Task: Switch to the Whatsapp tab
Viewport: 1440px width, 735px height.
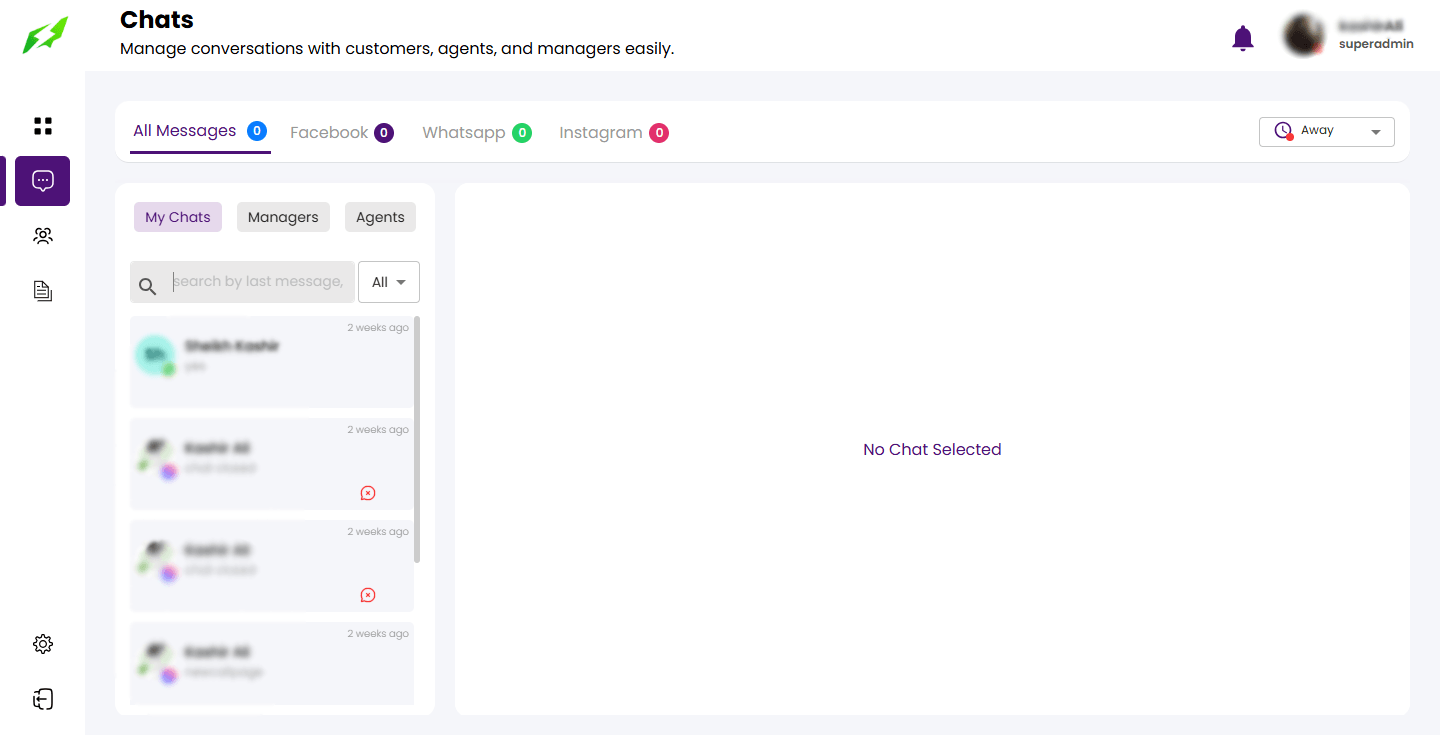Action: 463,133
